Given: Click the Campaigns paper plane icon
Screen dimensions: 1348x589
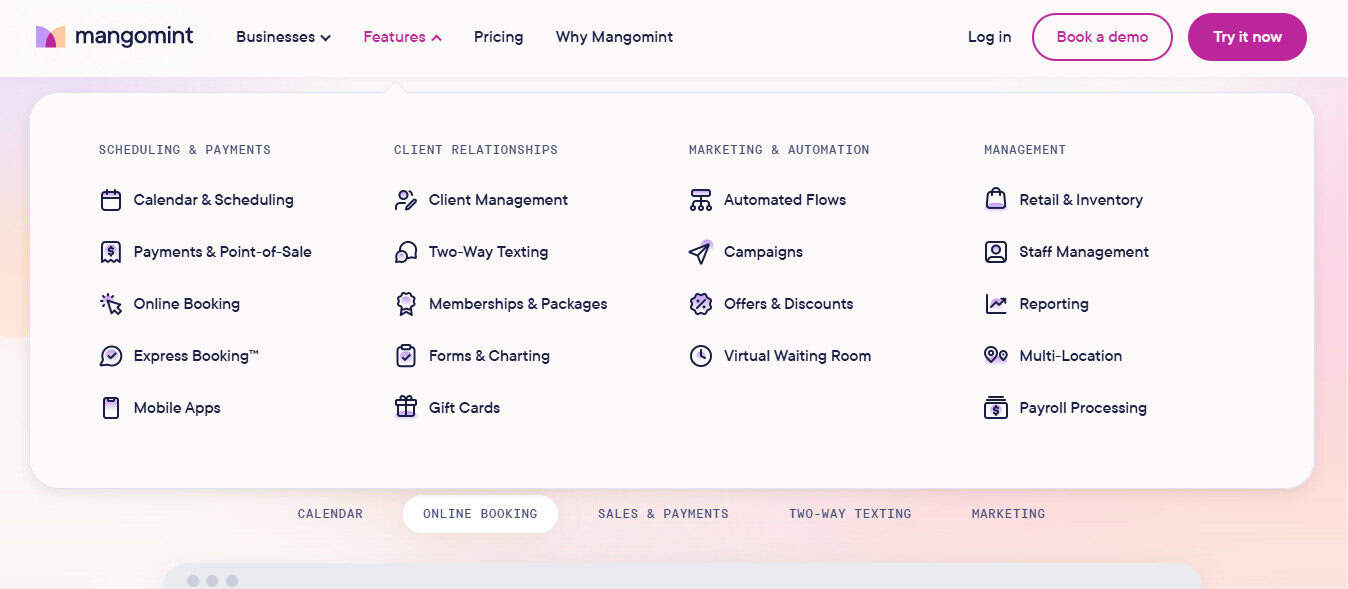Looking at the screenshot, I should pos(701,252).
